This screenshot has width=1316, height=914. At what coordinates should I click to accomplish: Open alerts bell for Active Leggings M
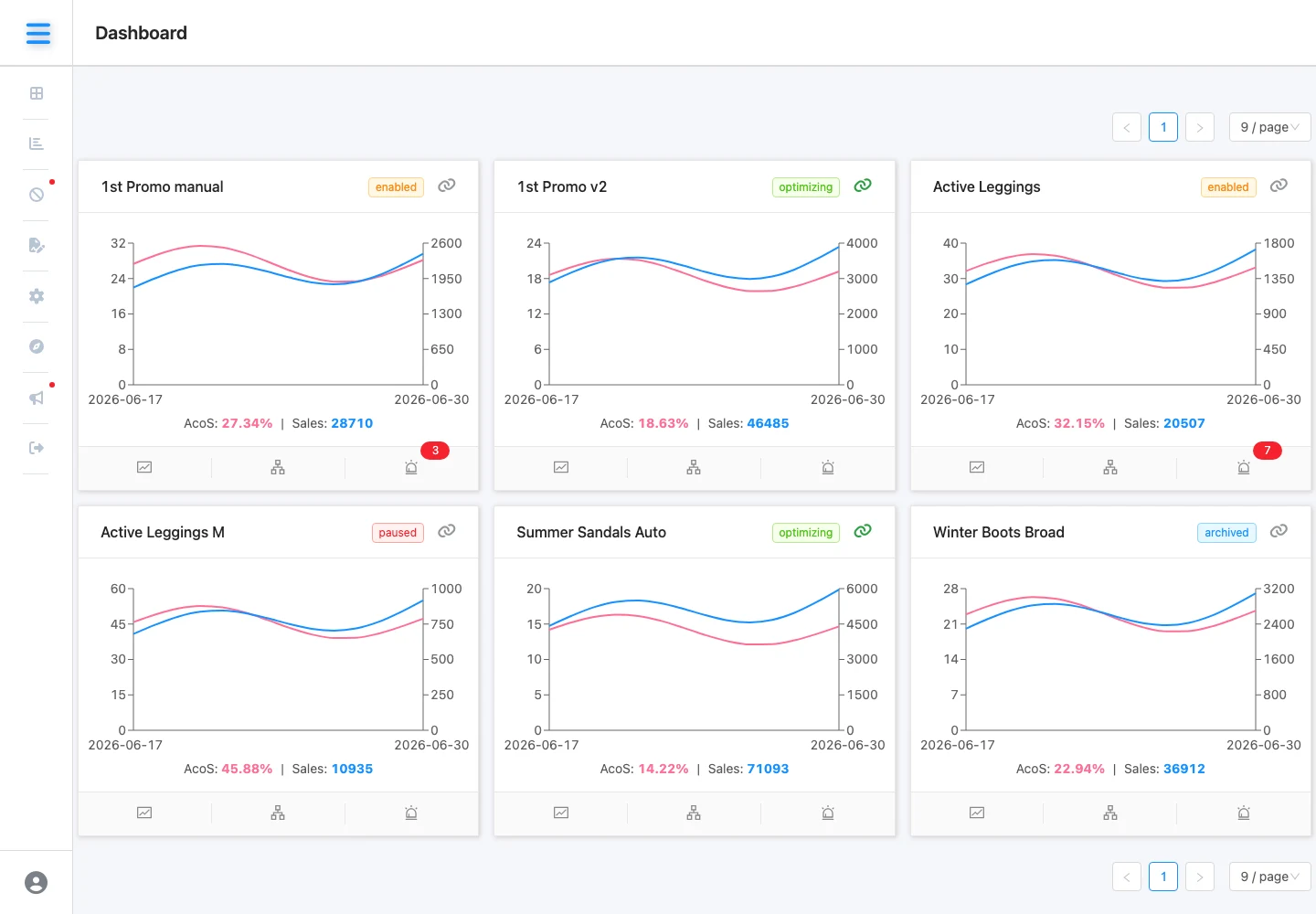coord(411,813)
